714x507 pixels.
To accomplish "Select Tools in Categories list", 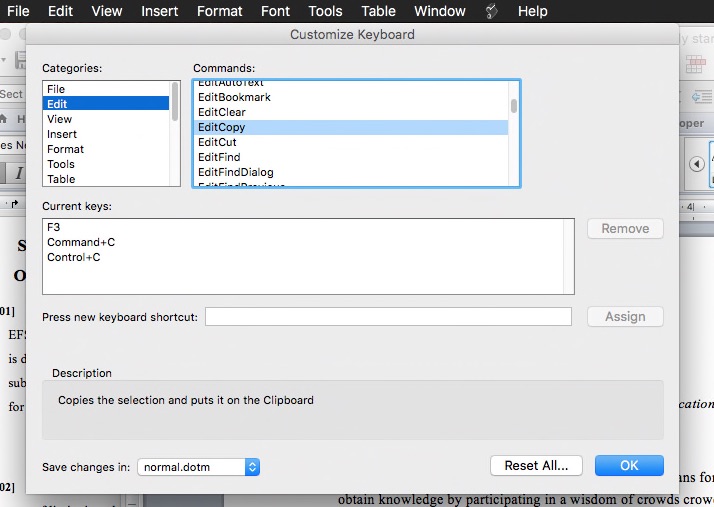I will [x=106, y=164].
